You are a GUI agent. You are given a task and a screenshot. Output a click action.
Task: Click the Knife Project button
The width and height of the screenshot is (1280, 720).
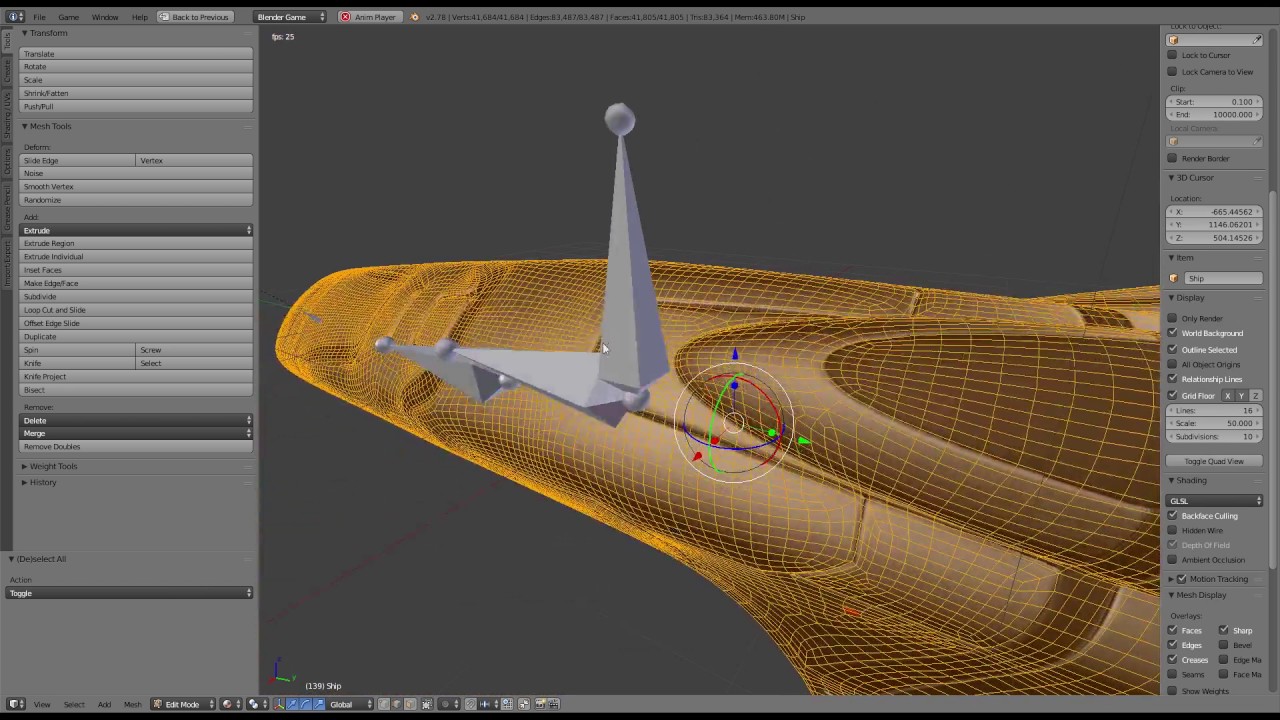click(x=136, y=376)
